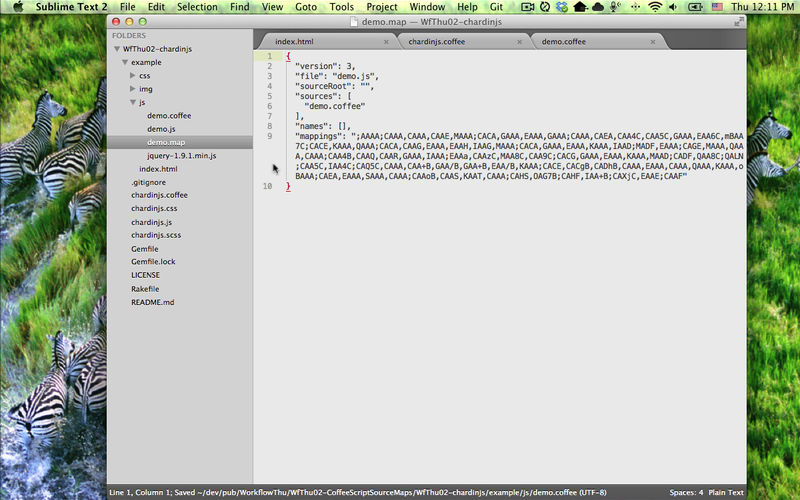This screenshot has height=500, width=800.
Task: Open Gemfile.lock in the sidebar
Action: 153,262
